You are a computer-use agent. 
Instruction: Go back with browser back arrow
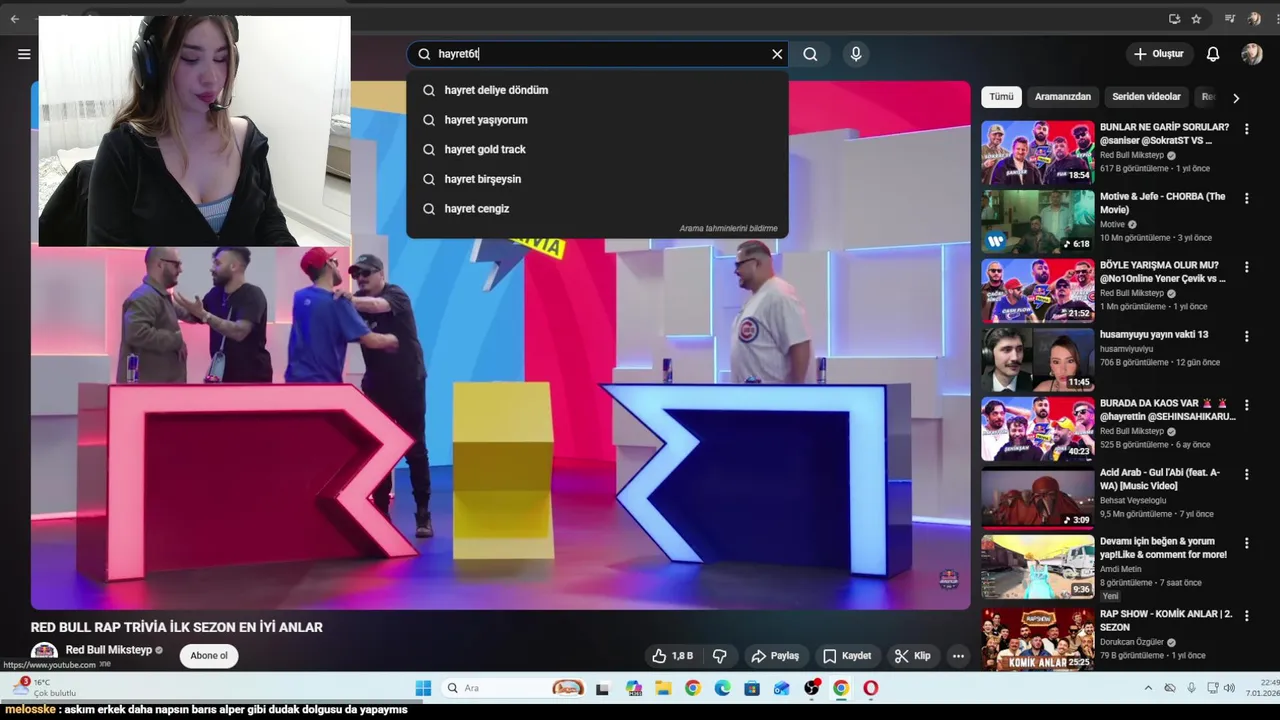pyautogui.click(x=14, y=19)
